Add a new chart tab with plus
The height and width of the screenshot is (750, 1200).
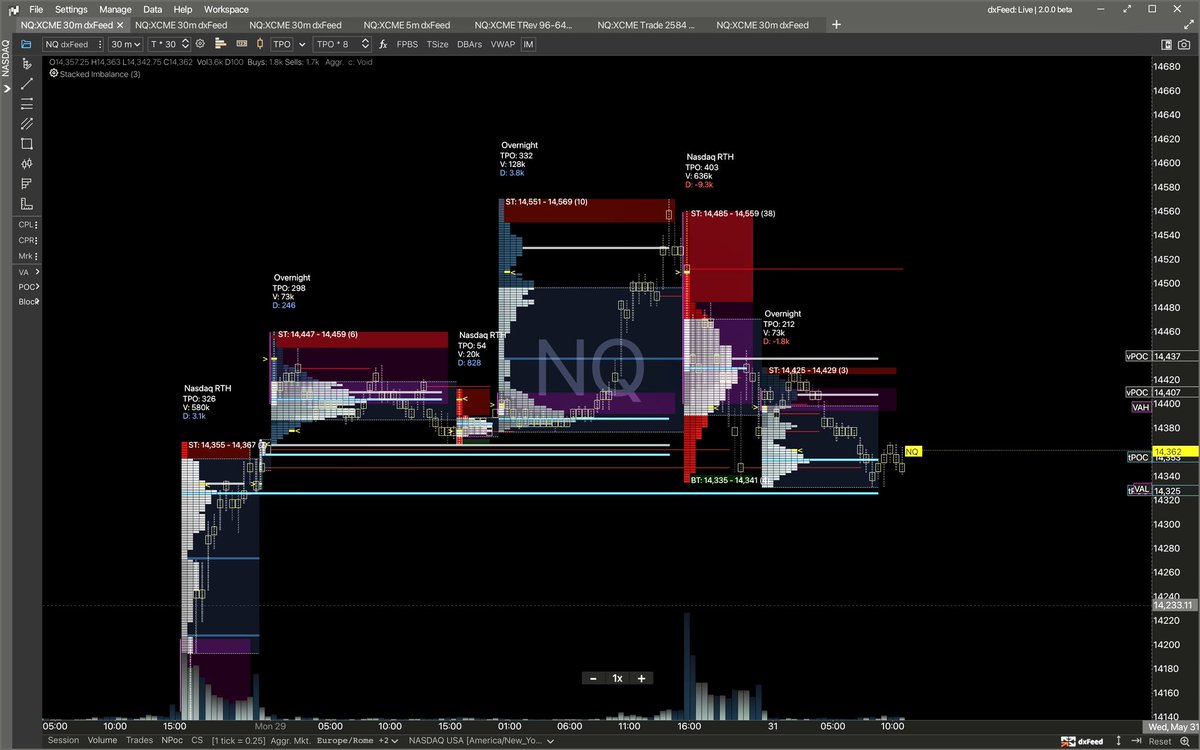click(x=836, y=24)
